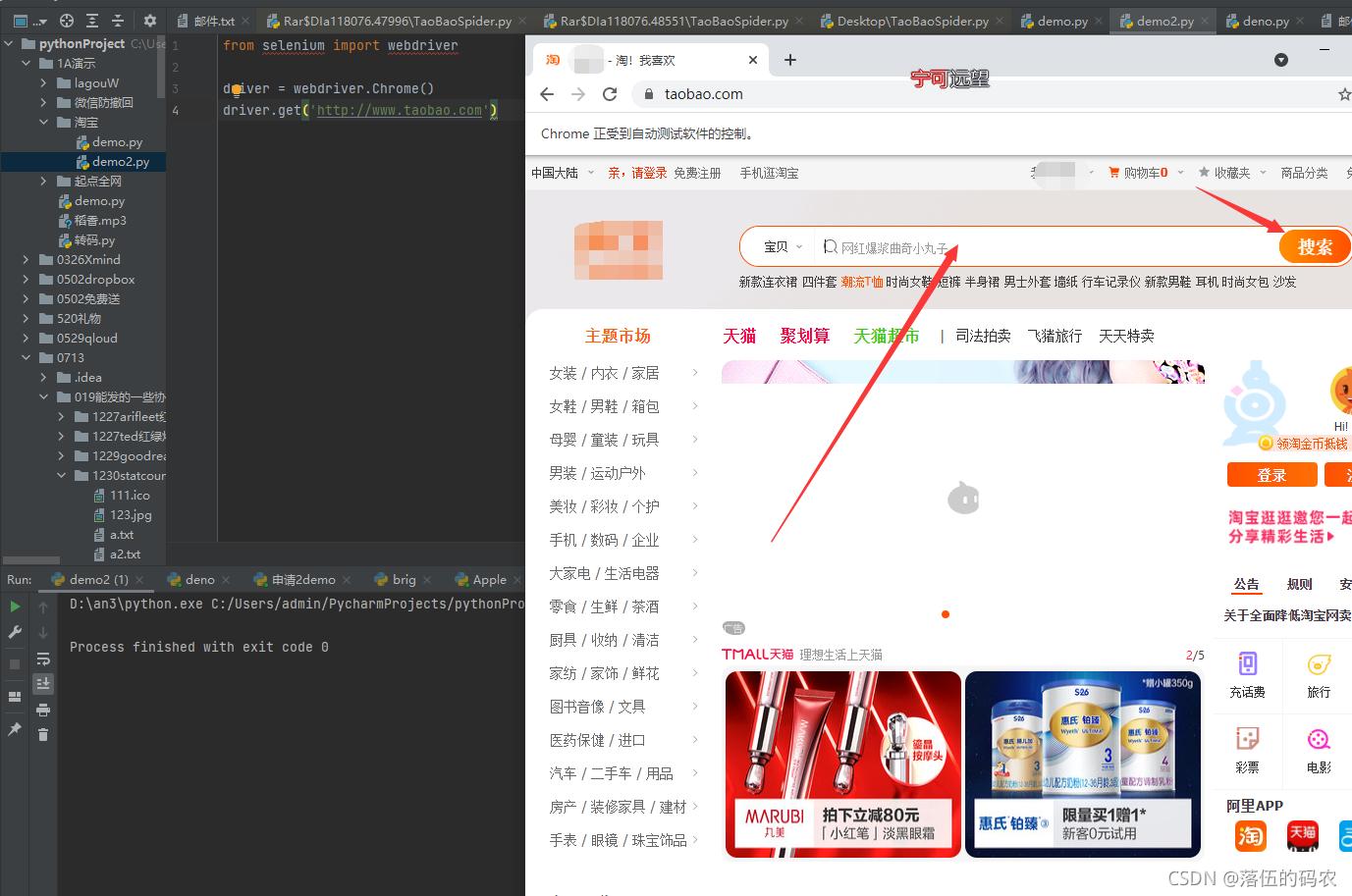Run the script via the green Run arrow

pyautogui.click(x=14, y=606)
